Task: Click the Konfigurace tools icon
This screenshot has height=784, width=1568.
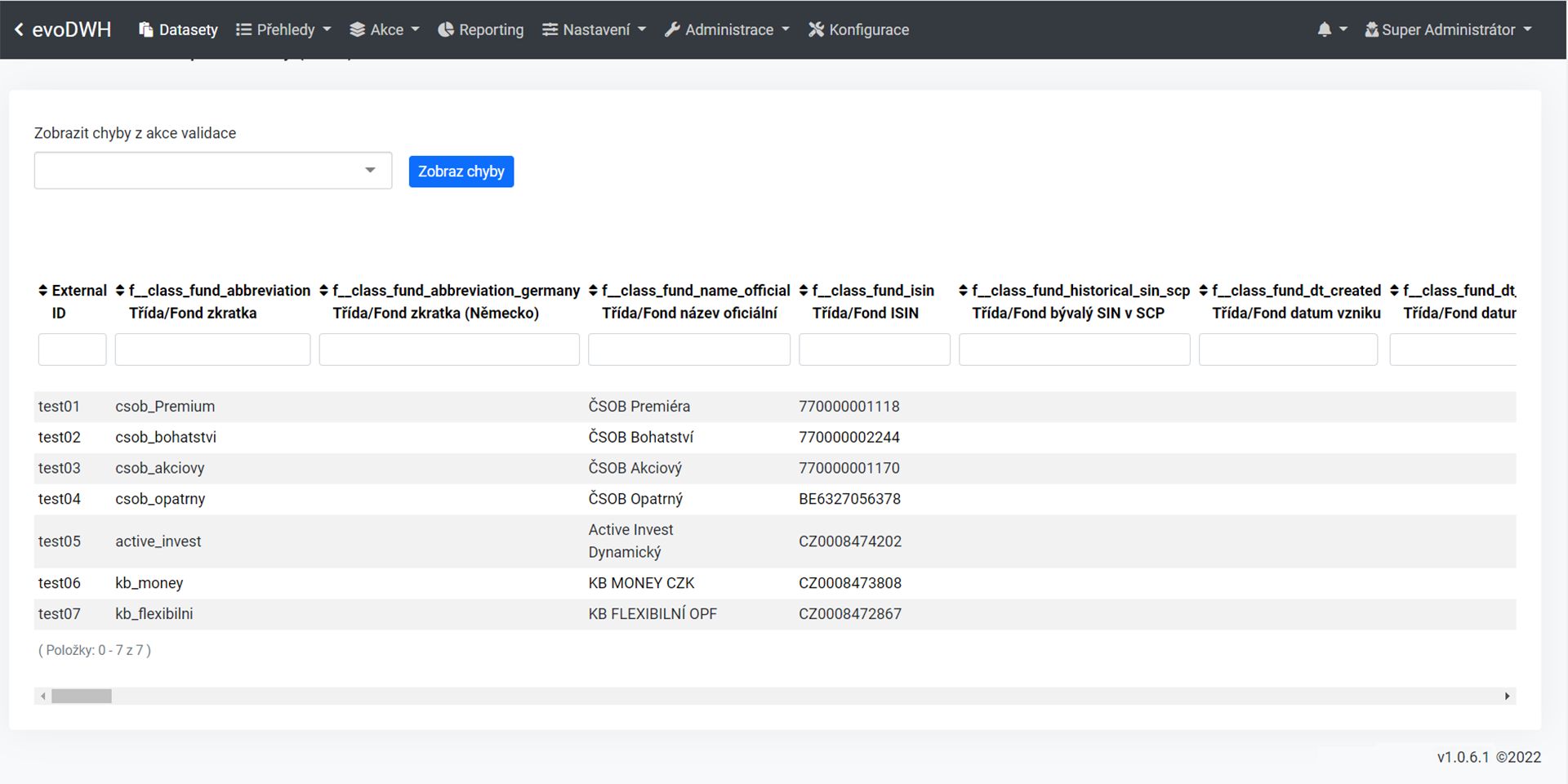Action: point(816,29)
